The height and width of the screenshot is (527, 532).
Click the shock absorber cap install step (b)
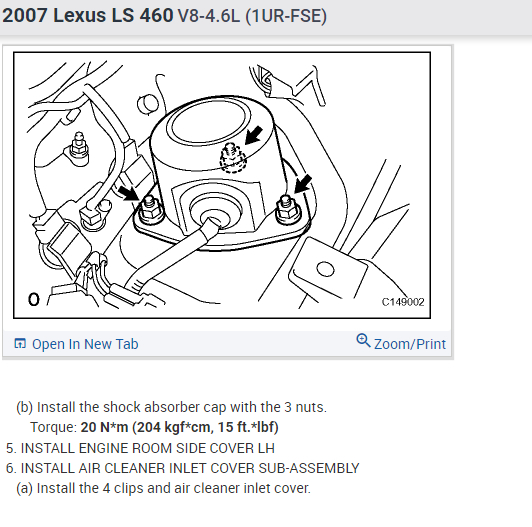pos(171,407)
